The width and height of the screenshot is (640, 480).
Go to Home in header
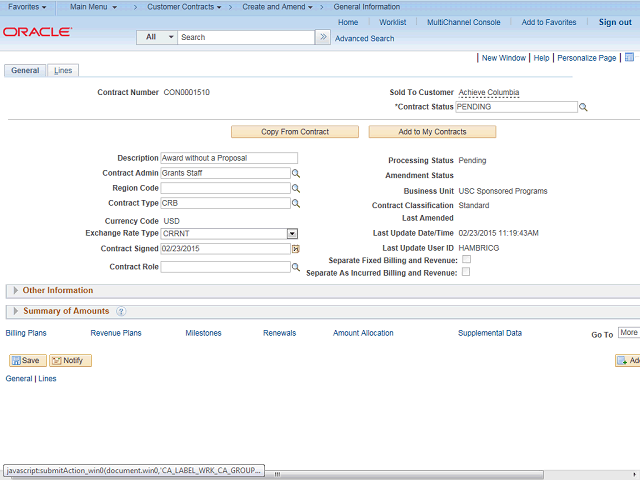click(348, 22)
